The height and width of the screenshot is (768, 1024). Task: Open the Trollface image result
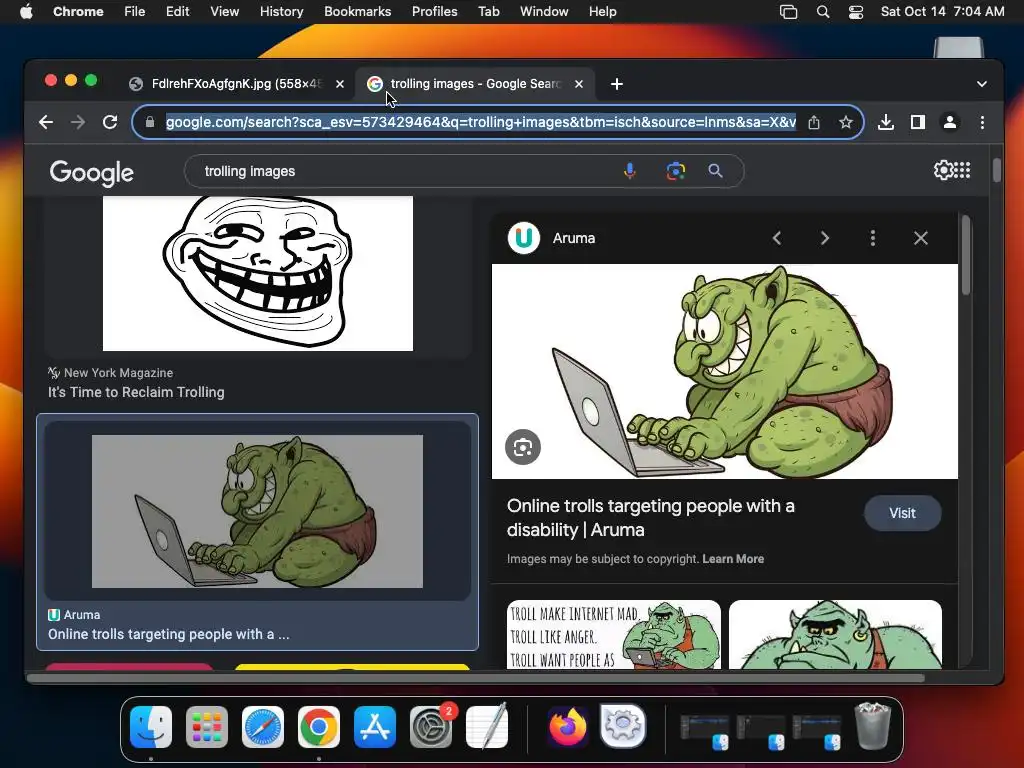point(258,273)
